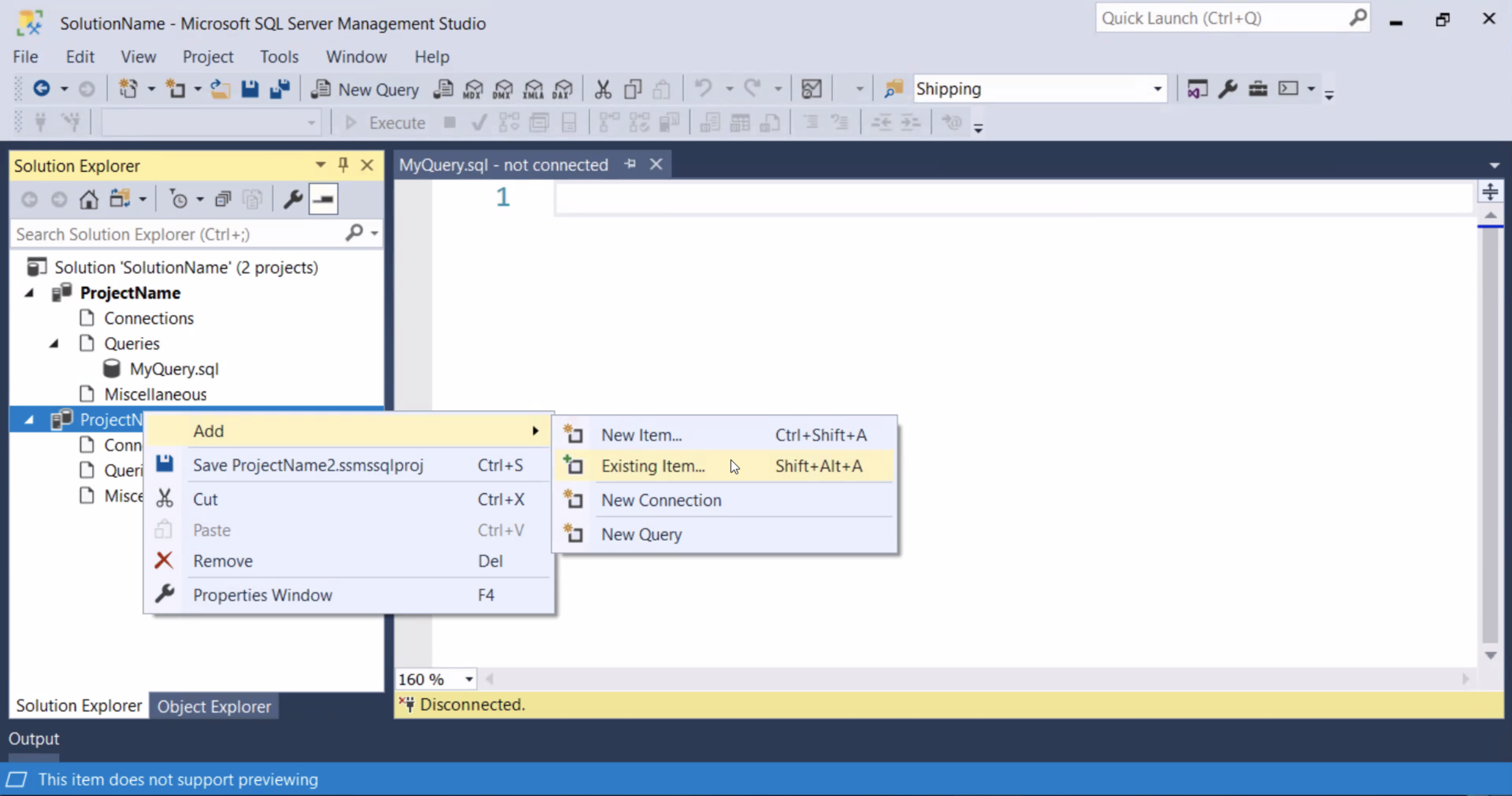Click the Save All icon

pyautogui.click(x=280, y=89)
